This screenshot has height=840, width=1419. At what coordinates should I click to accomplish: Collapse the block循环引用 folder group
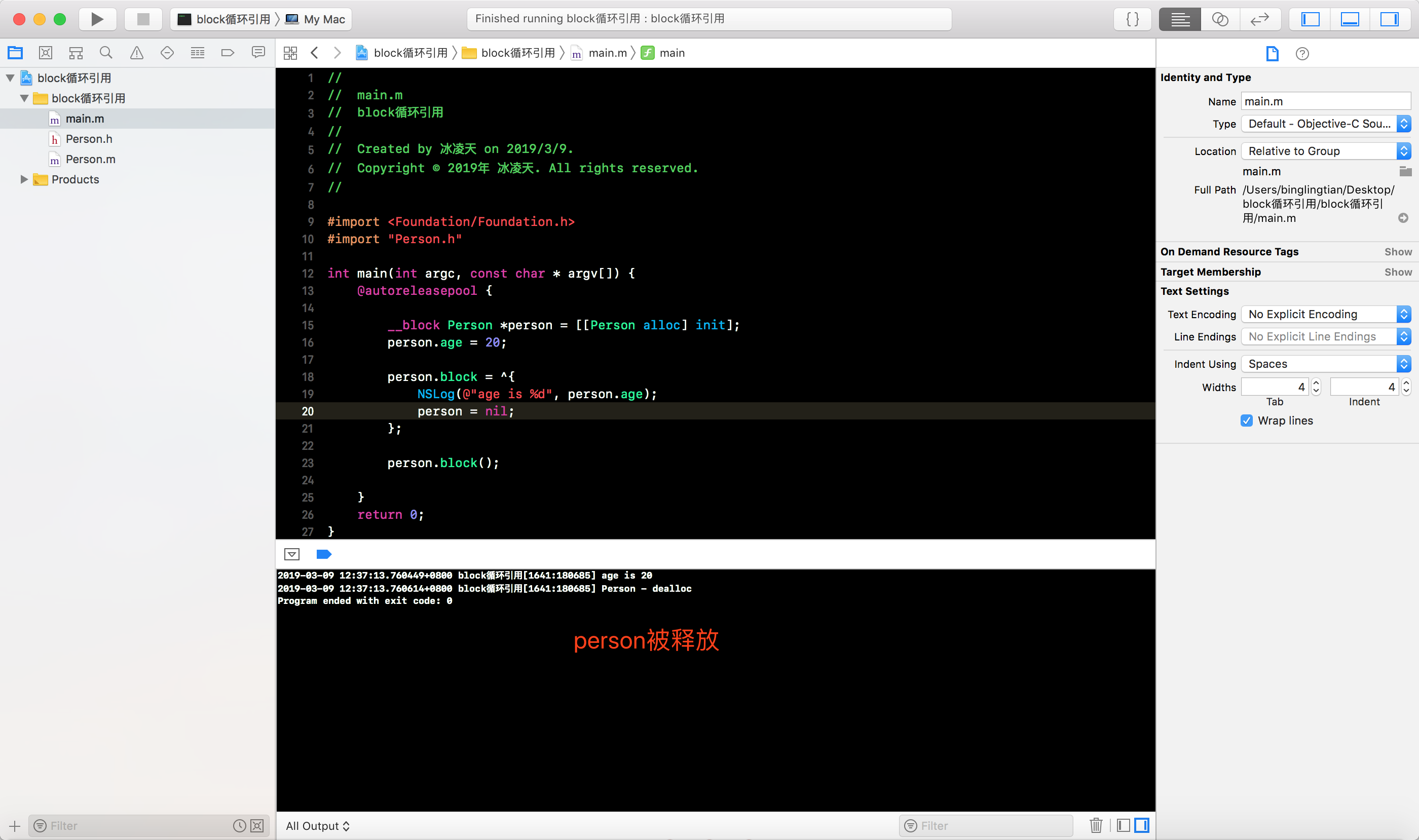(x=24, y=98)
